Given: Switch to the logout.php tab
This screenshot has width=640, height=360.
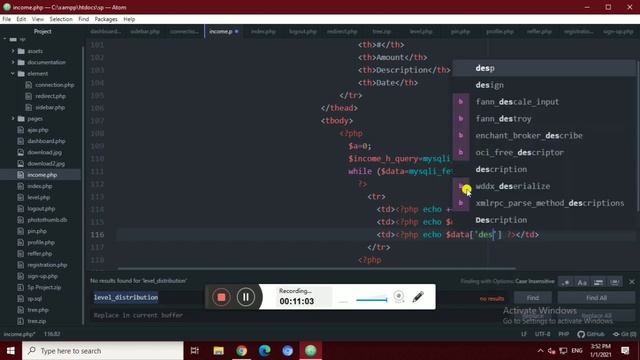Looking at the screenshot, I should (x=302, y=31).
